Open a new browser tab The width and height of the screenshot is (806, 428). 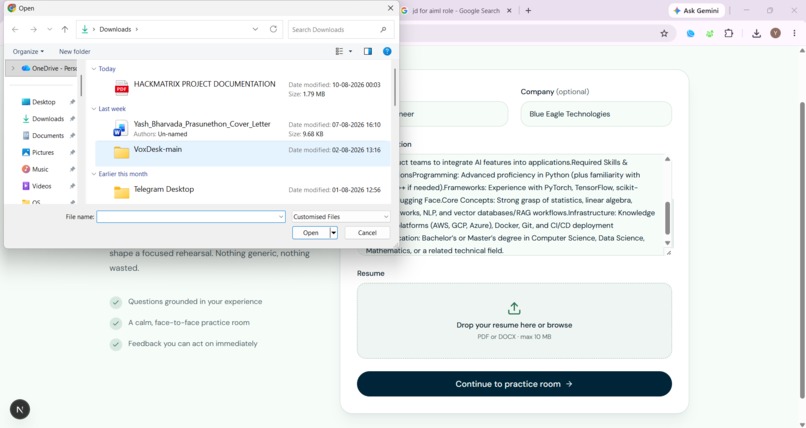click(x=528, y=10)
